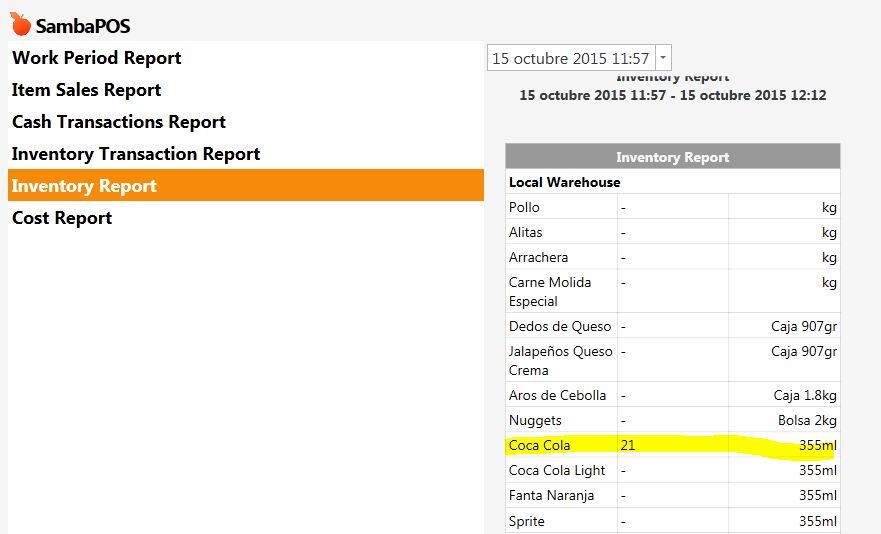Click the Sprite '355ml' unit
Viewport: 881px width, 534px height.
[818, 521]
